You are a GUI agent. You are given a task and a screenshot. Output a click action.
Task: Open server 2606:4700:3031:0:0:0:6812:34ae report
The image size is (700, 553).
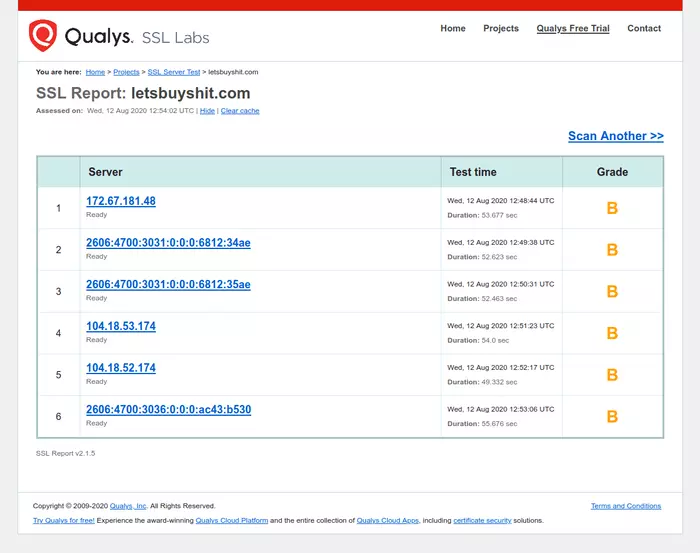pyautogui.click(x=168, y=243)
